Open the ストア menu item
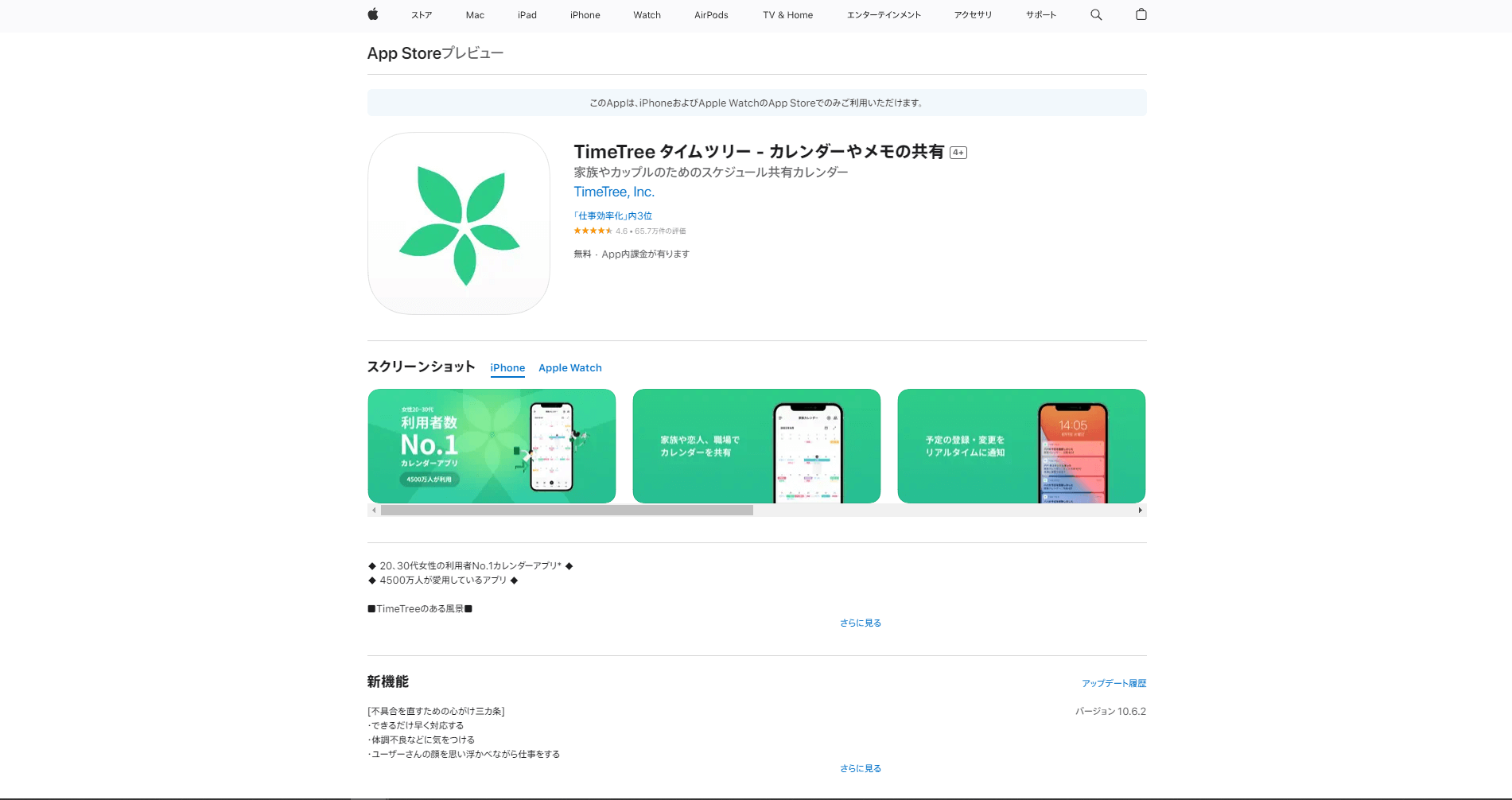1512x800 pixels. [422, 15]
